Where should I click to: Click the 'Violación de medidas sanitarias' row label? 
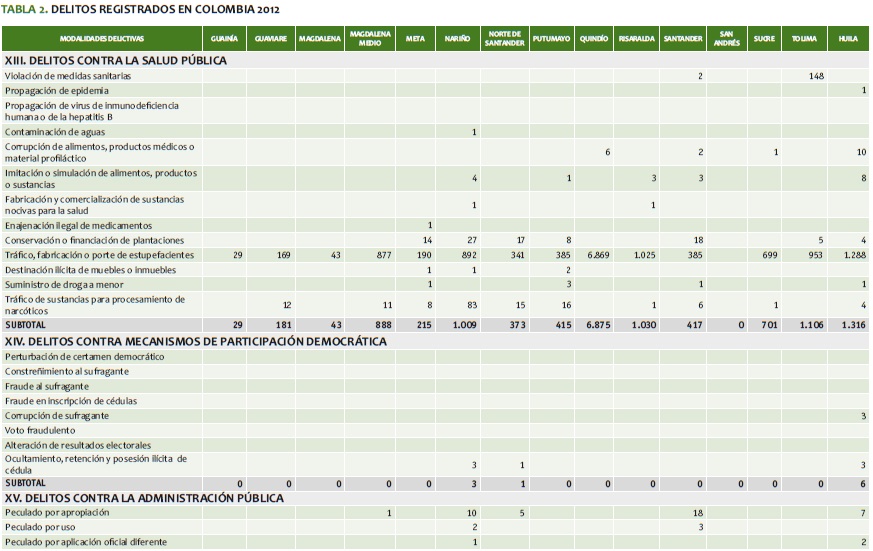(68, 76)
